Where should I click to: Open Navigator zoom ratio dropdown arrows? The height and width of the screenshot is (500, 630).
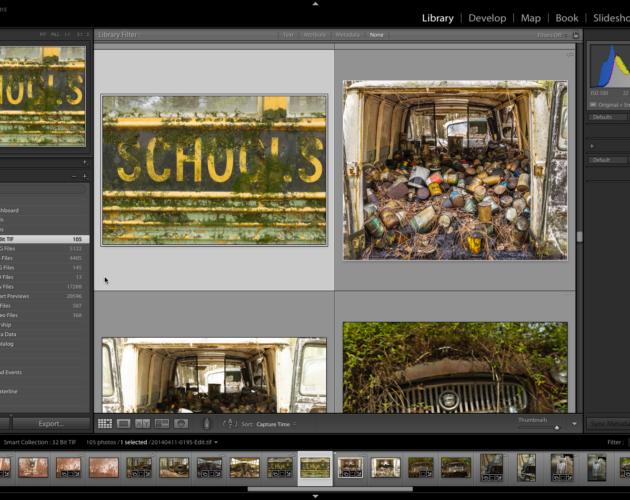(x=88, y=35)
